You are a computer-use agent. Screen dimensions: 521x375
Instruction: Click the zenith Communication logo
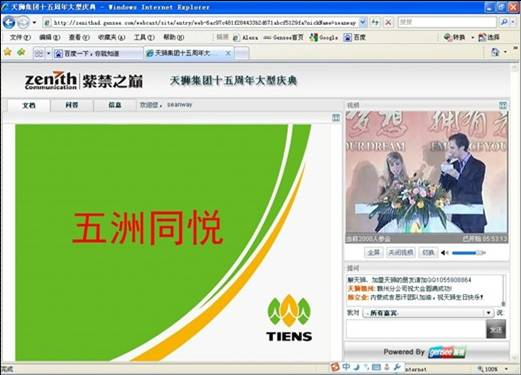tap(51, 80)
